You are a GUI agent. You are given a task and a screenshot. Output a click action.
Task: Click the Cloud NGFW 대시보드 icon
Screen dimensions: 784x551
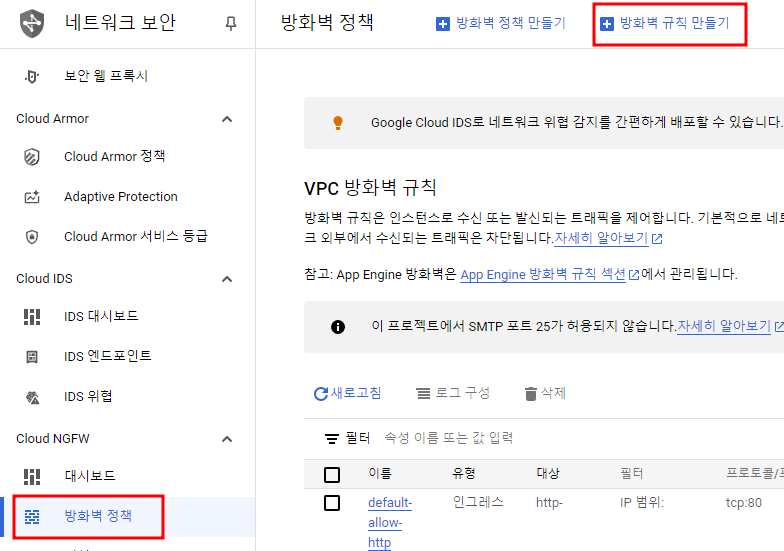coord(32,476)
